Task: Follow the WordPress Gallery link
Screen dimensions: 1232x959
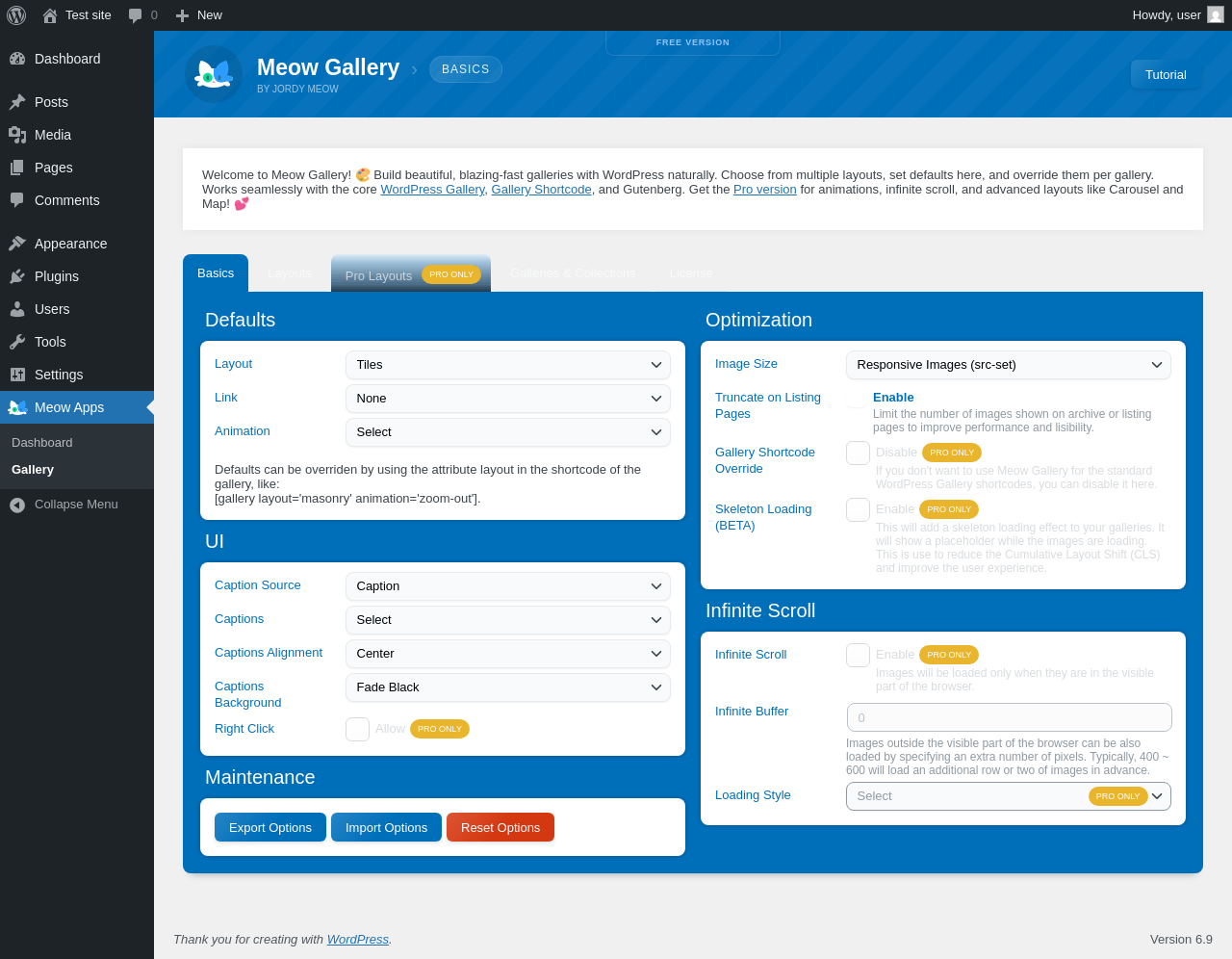Action: [432, 190]
